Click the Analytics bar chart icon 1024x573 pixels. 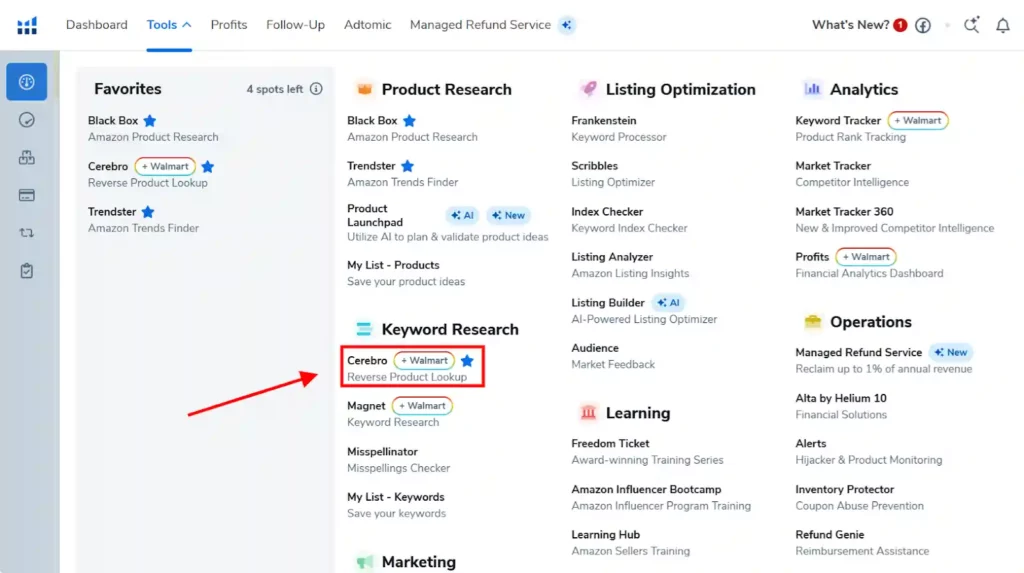pos(812,88)
